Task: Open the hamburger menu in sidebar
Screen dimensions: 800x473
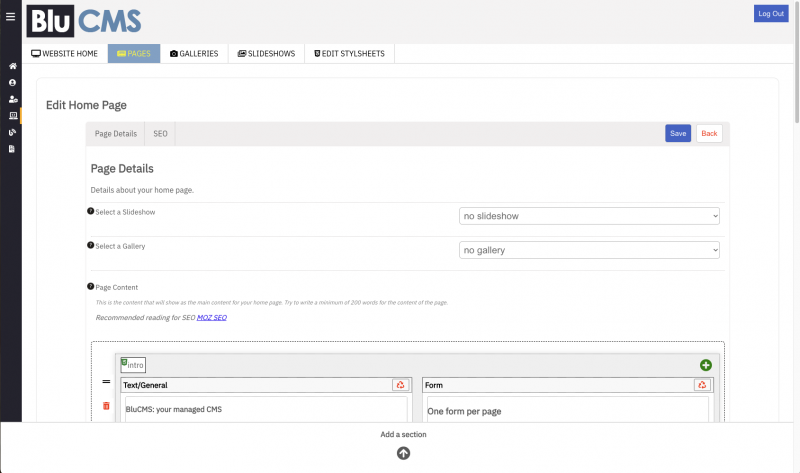Action: (x=11, y=16)
